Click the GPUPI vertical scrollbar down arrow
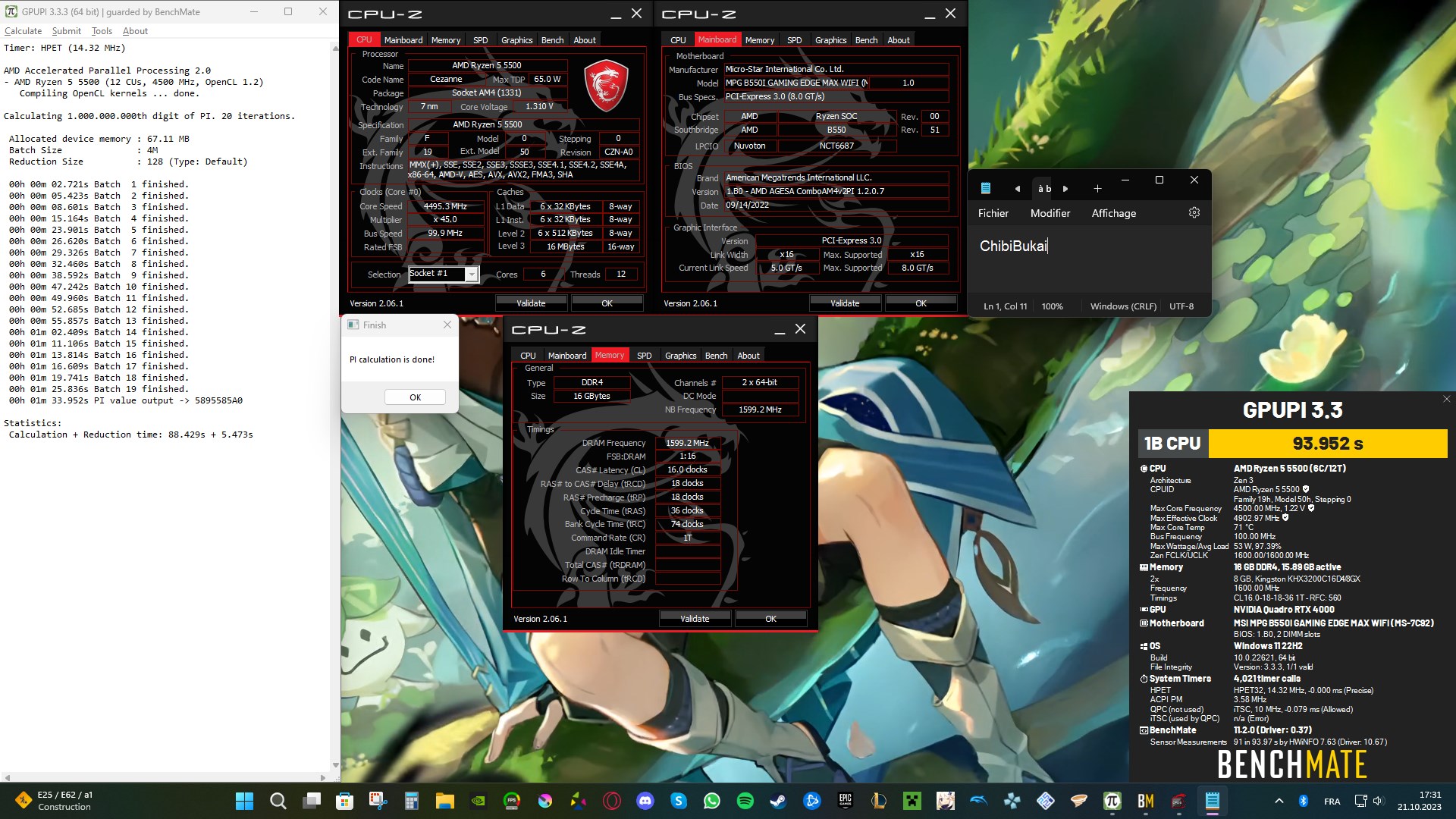Viewport: 1456px width, 819px height. [x=335, y=765]
